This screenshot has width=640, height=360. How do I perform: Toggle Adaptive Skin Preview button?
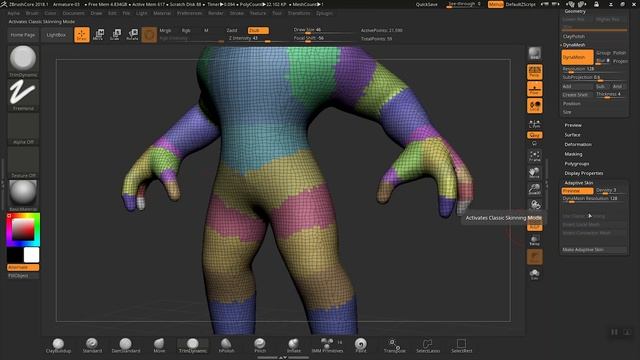point(577,191)
